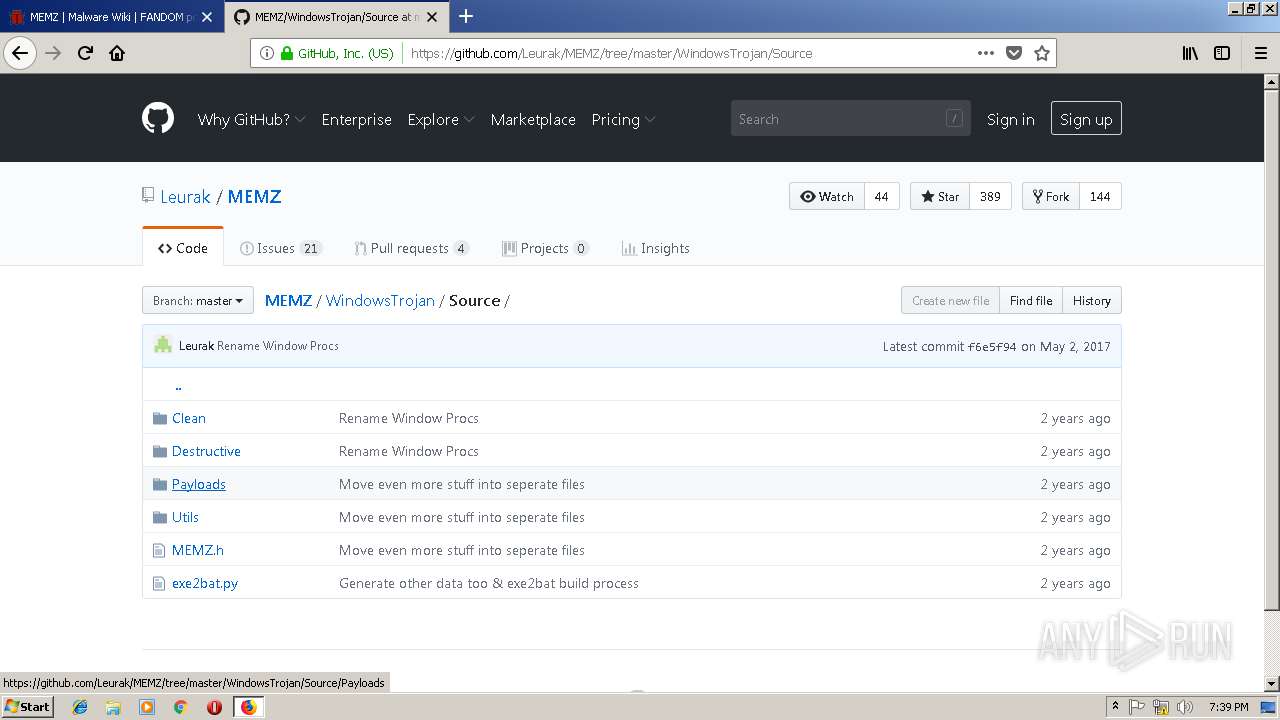
Task: Show stargazers count 389
Action: pos(990,196)
